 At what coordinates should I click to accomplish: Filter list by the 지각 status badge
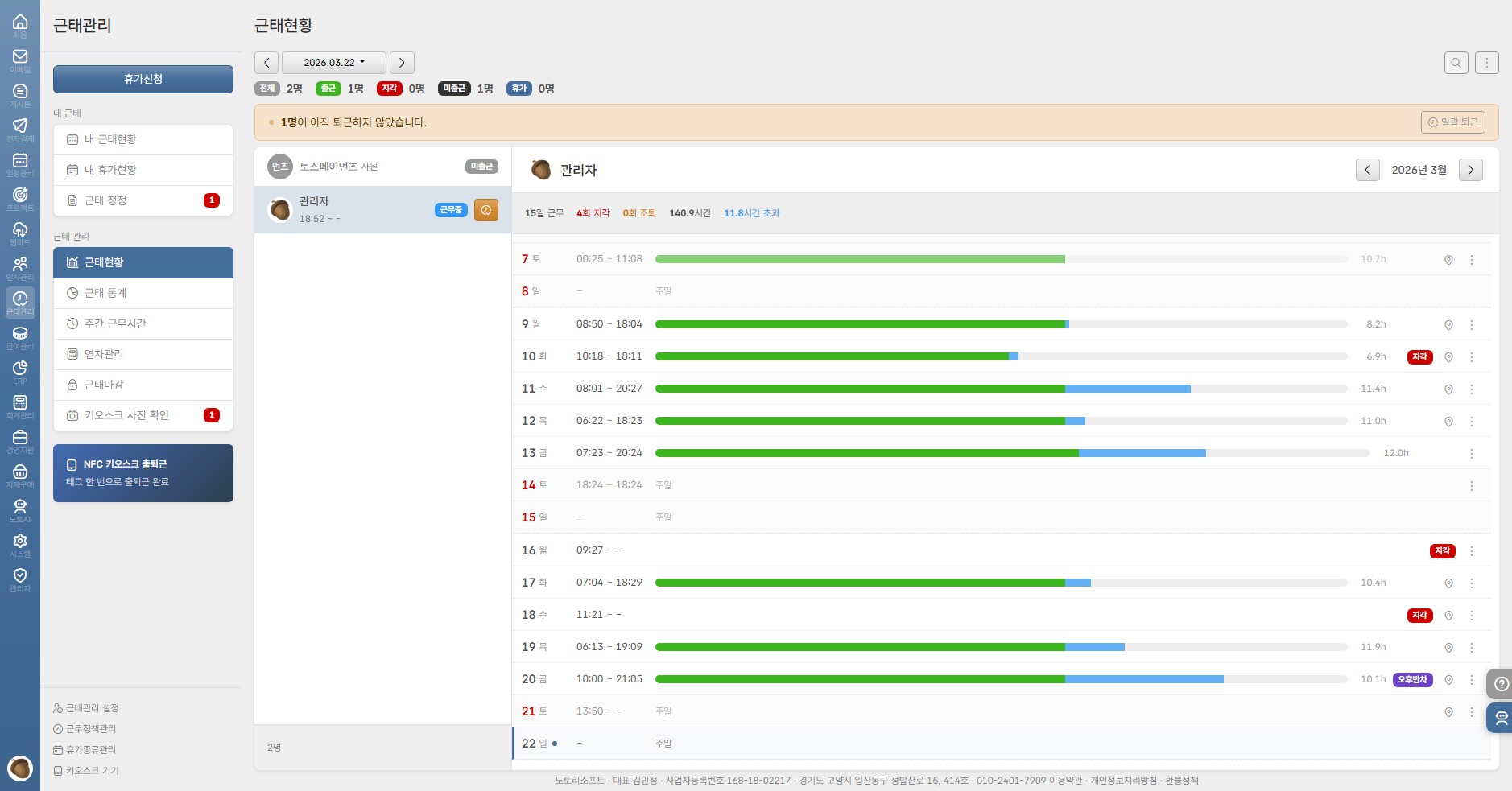coord(389,89)
